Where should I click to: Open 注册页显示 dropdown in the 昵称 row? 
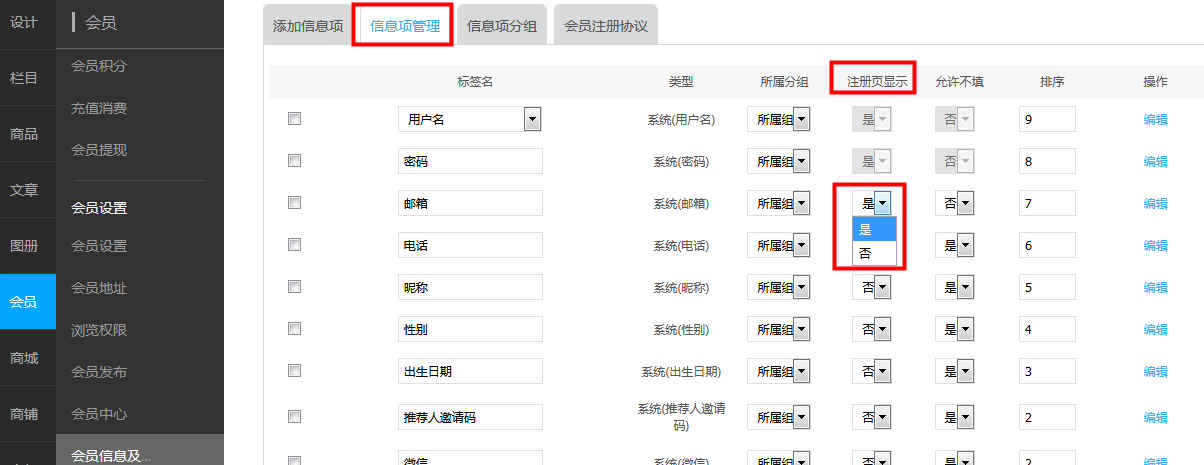coord(871,287)
